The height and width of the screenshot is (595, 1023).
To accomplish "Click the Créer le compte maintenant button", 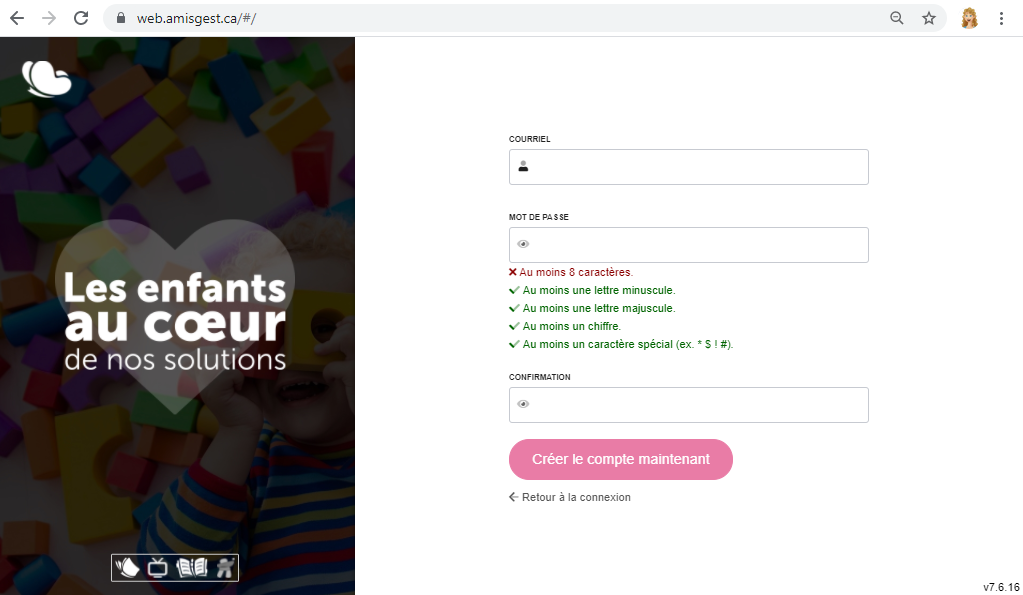I will click(620, 459).
